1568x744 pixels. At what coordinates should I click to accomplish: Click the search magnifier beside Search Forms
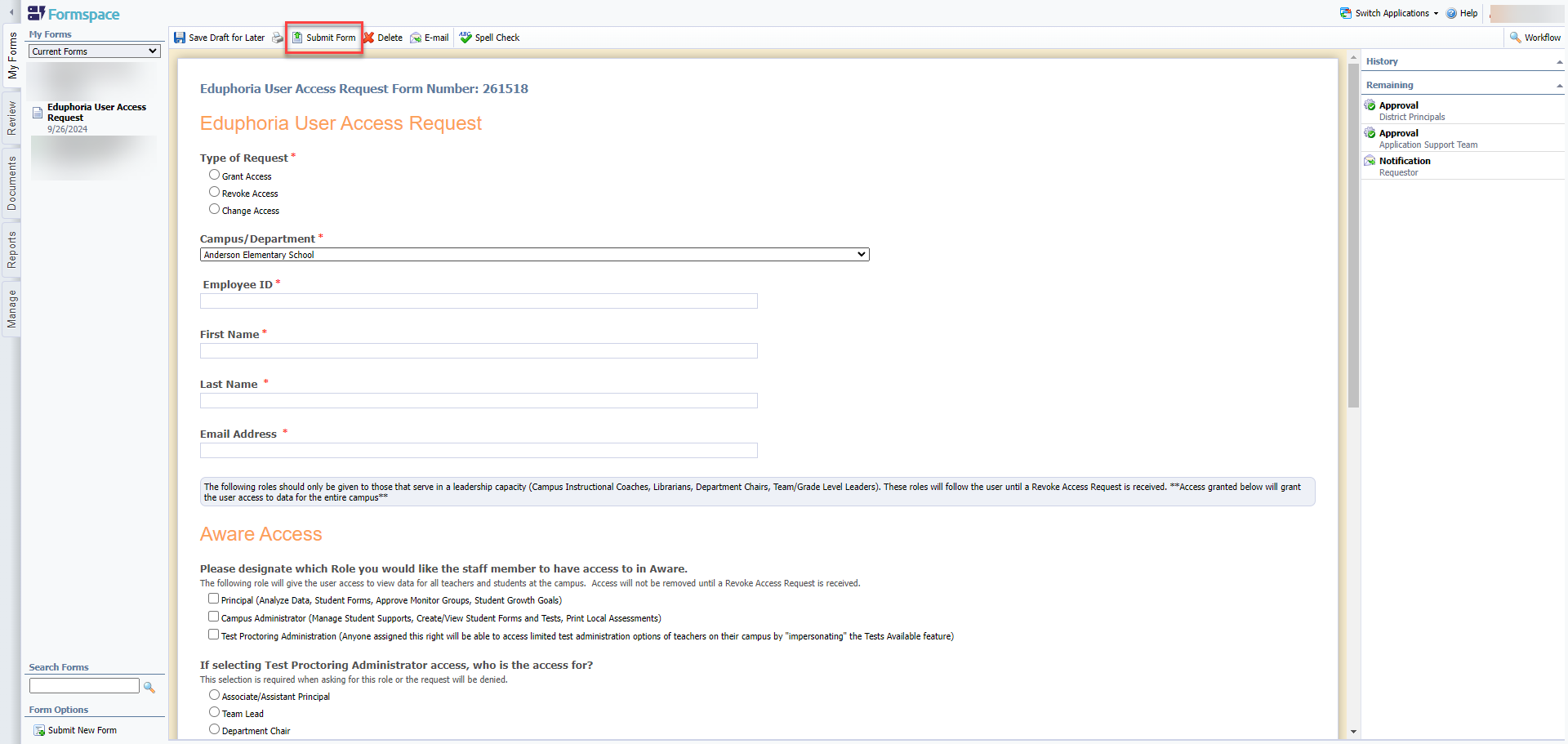(149, 688)
